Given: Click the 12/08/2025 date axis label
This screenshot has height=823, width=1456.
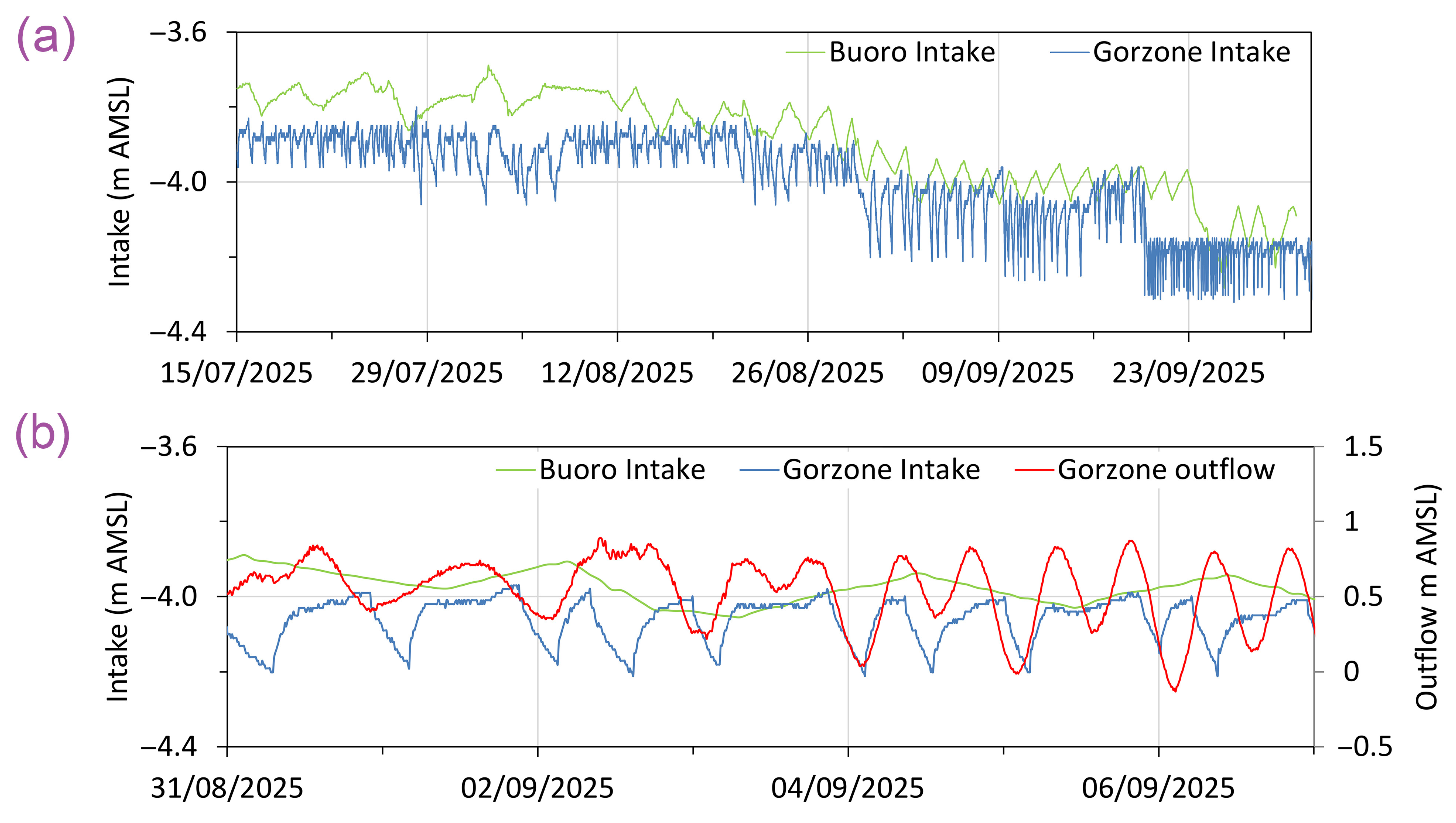Looking at the screenshot, I should pos(617,374).
